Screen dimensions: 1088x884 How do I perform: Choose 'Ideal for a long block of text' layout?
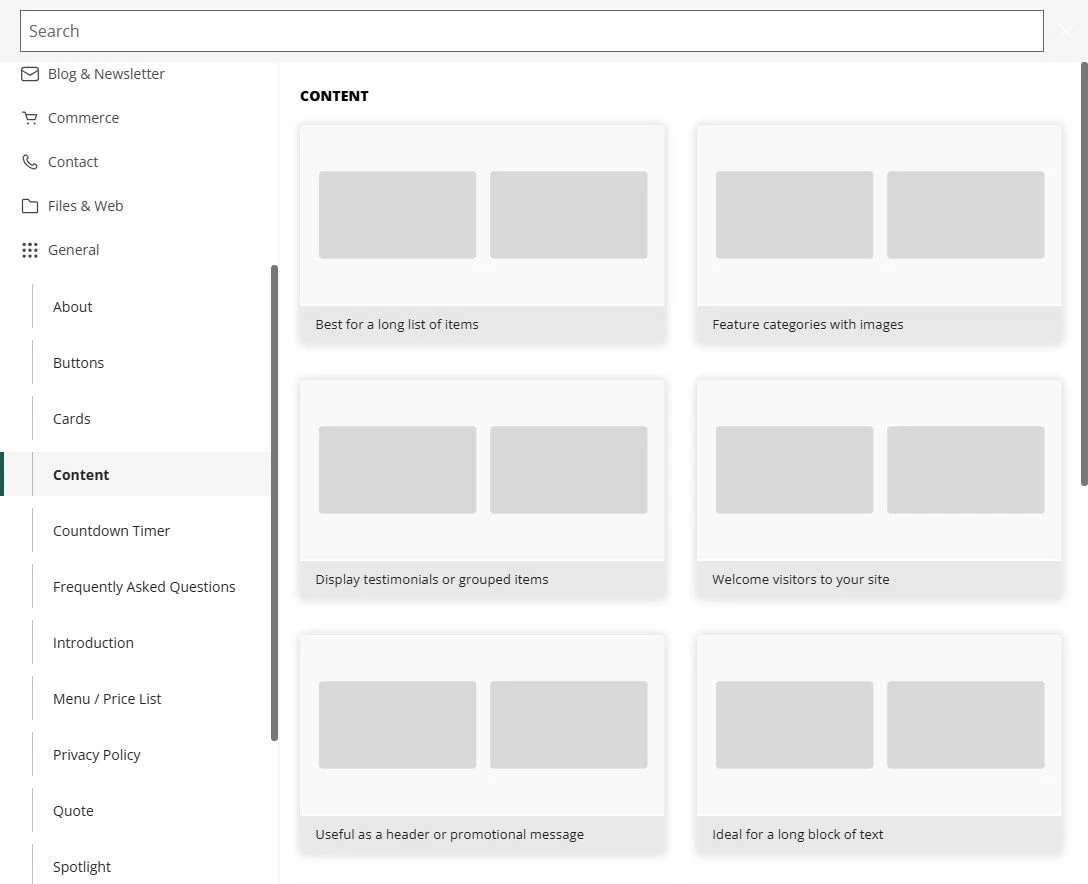[x=879, y=743]
